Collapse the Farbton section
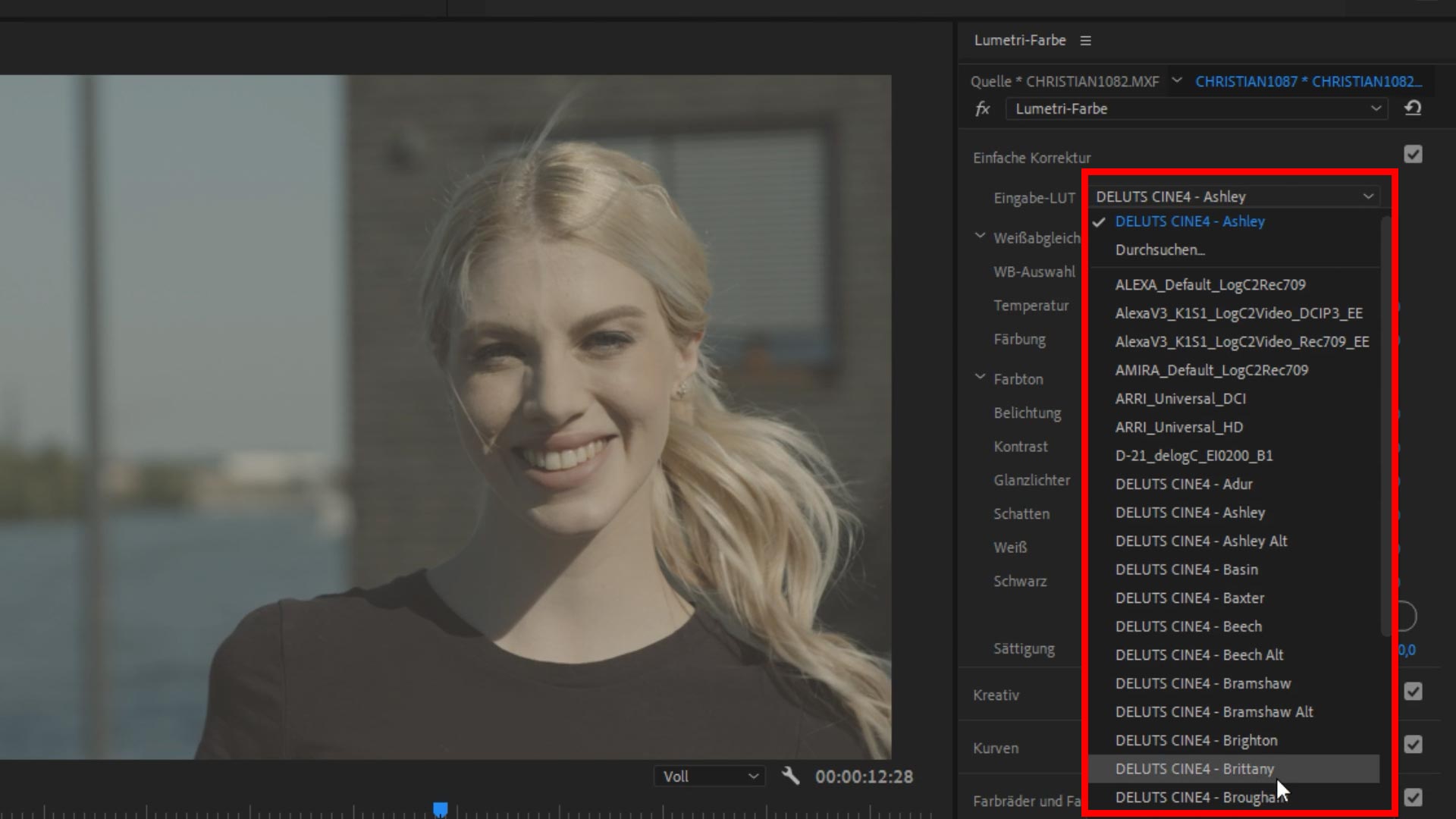Viewport: 1456px width, 819px height. tap(980, 377)
